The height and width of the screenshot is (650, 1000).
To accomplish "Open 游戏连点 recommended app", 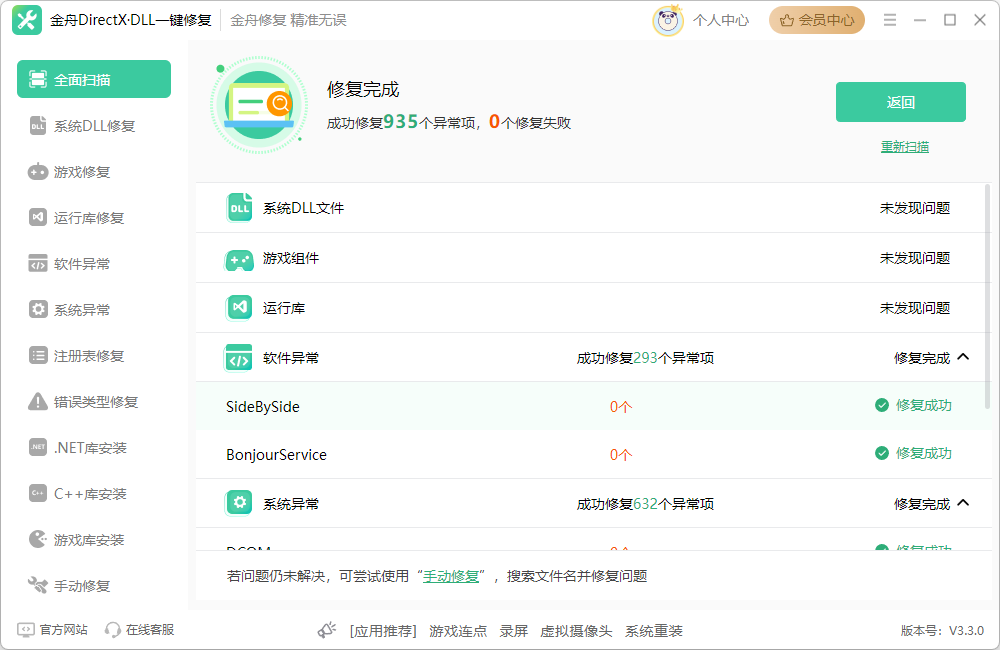I will 458,631.
